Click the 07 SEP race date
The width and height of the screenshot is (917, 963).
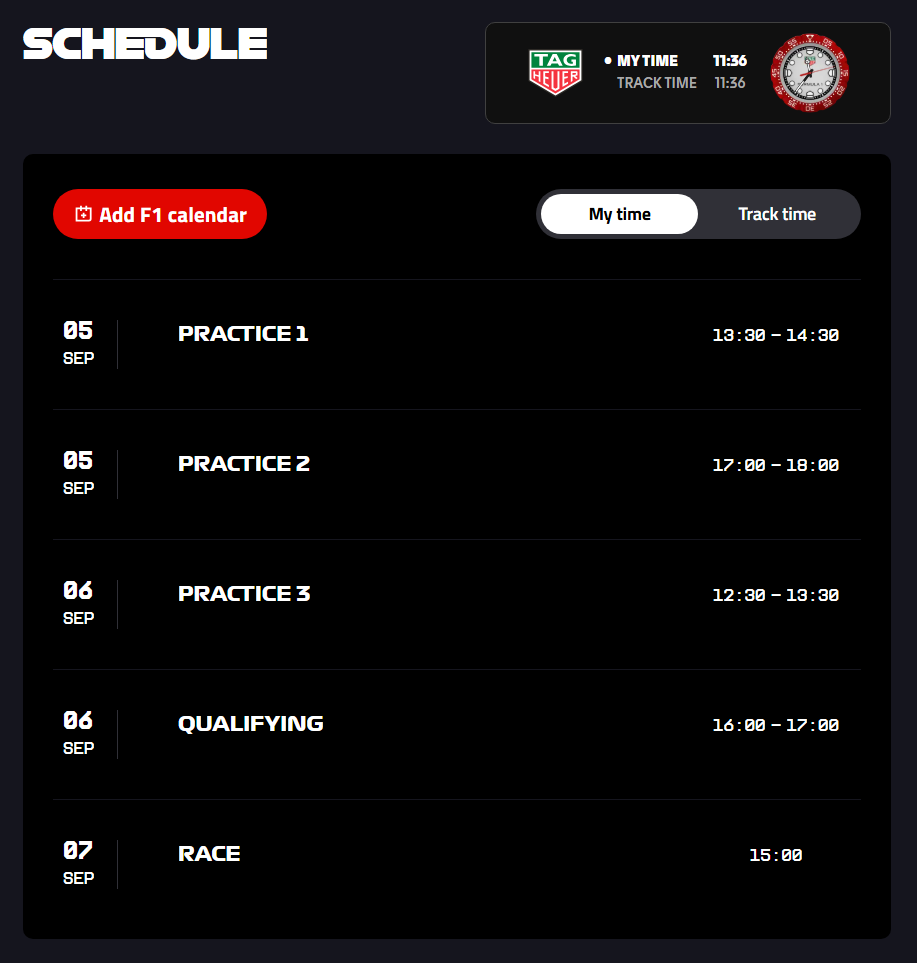point(78,863)
